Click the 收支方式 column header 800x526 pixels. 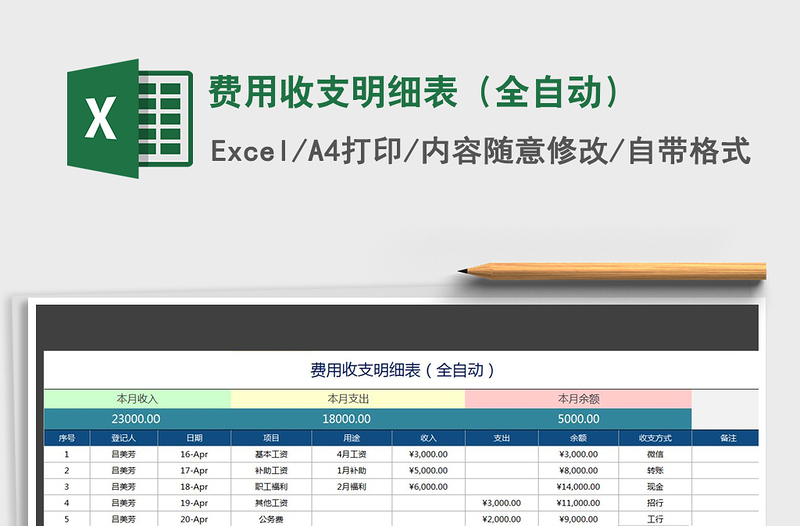pyautogui.click(x=655, y=438)
